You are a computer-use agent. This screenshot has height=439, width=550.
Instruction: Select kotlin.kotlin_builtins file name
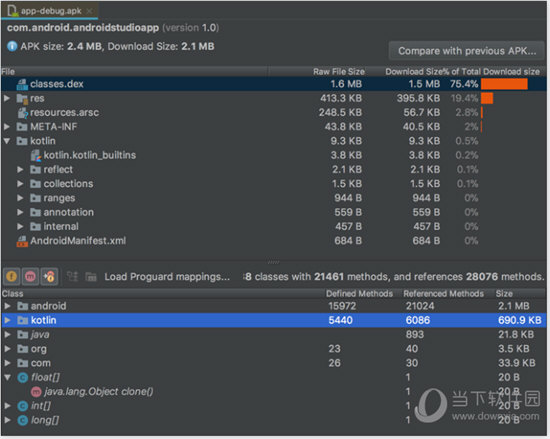click(x=90, y=155)
